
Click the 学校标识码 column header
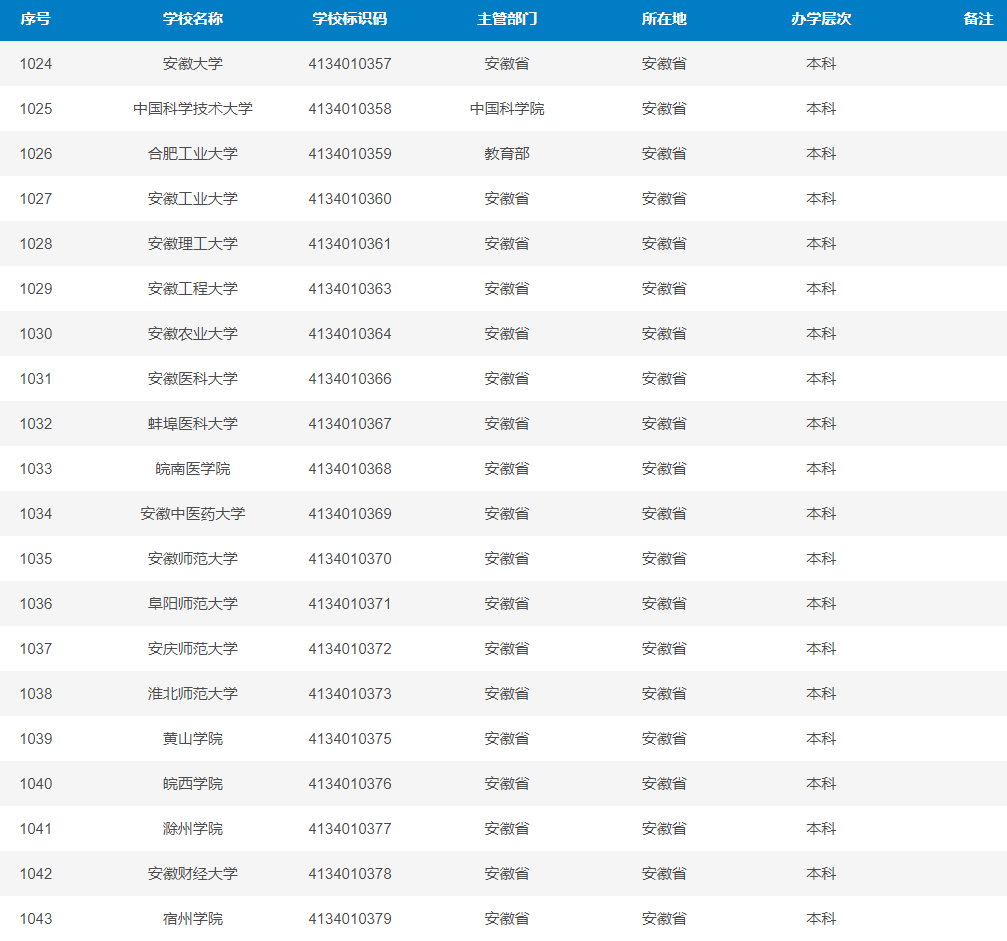tap(350, 19)
